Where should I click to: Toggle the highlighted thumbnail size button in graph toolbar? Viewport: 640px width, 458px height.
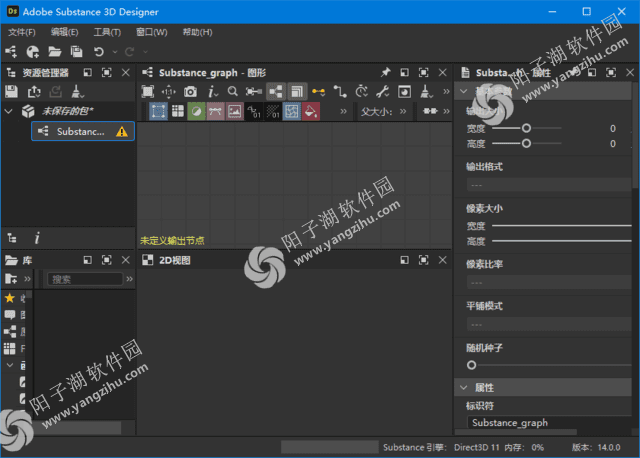297,91
